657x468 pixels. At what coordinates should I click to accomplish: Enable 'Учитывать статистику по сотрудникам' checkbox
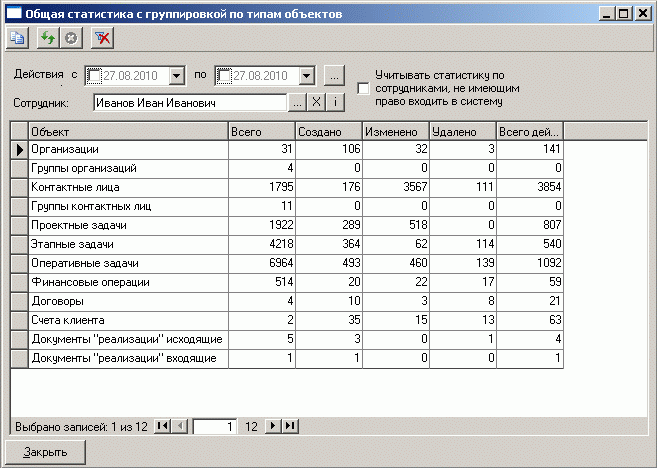tap(363, 88)
